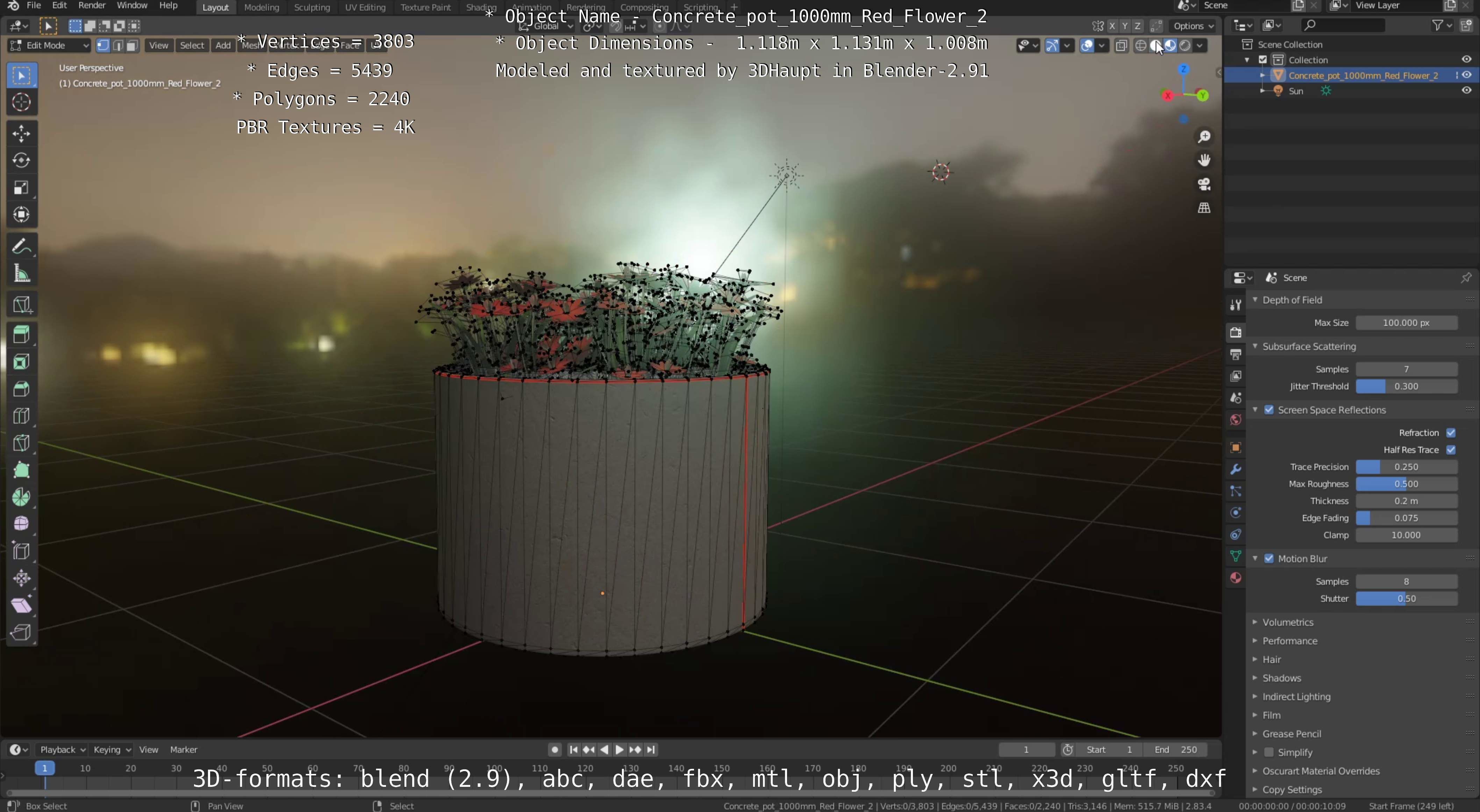Expand the Indirect Lighting panel
This screenshot has height=812, width=1480.
1296,697
